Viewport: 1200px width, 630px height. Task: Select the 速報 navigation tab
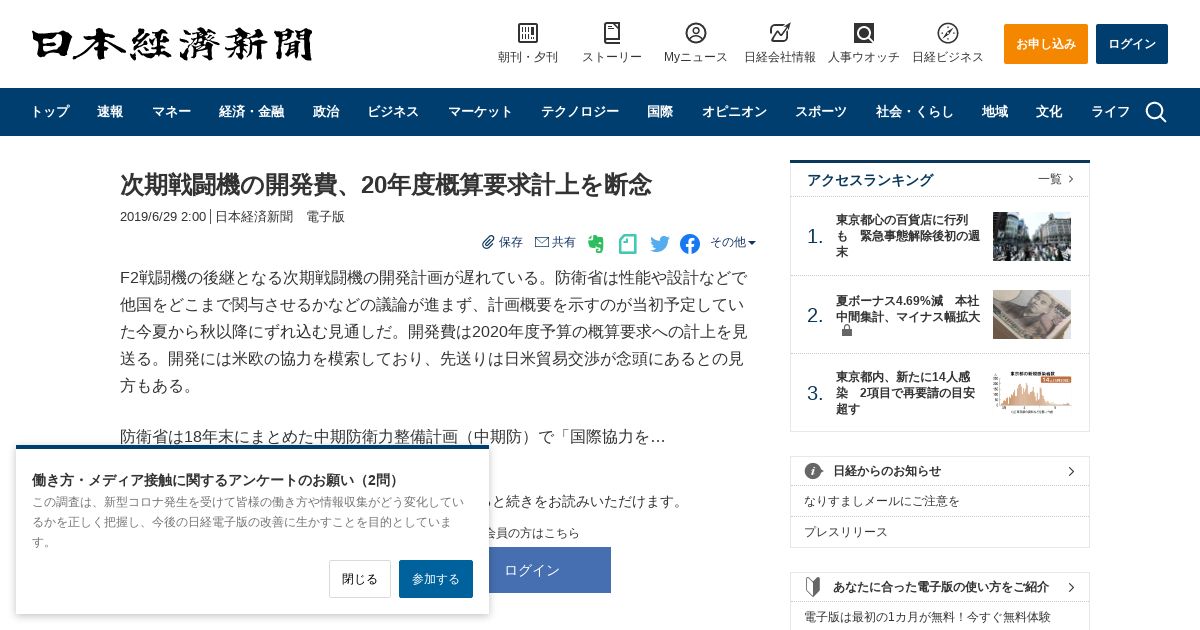click(110, 112)
